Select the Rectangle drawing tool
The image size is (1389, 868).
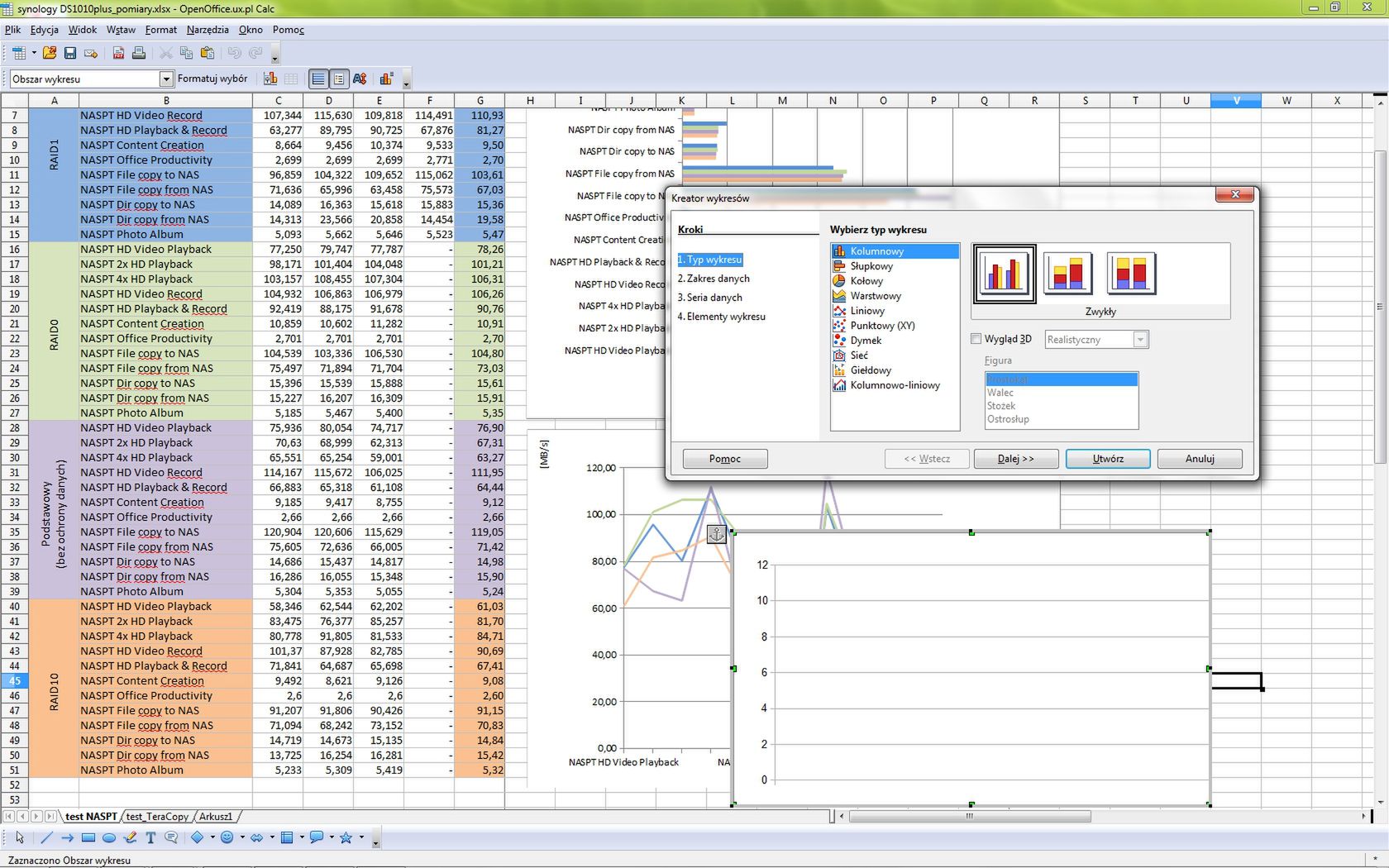pos(88,838)
